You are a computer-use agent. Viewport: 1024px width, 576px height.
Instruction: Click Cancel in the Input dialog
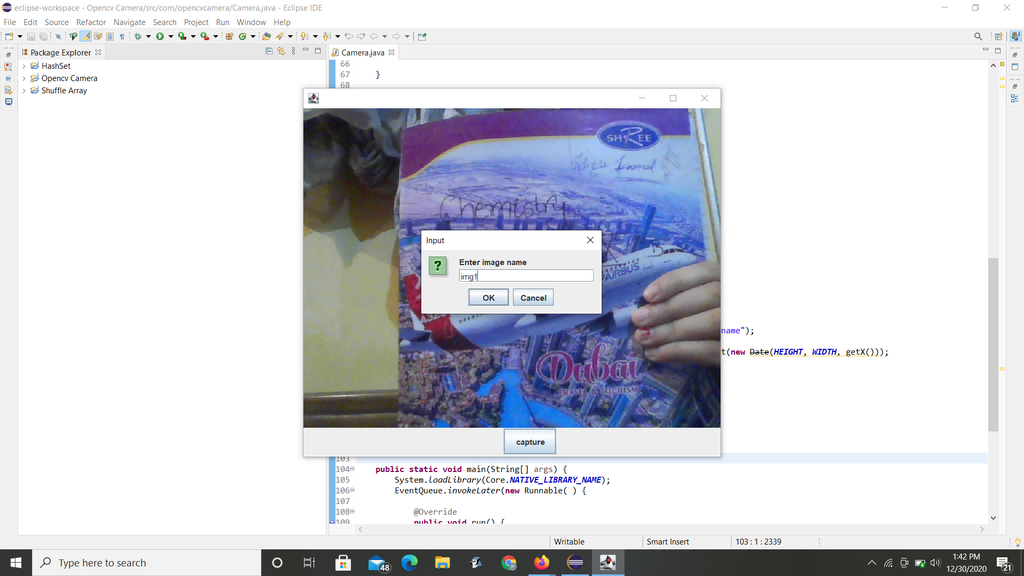tap(534, 298)
